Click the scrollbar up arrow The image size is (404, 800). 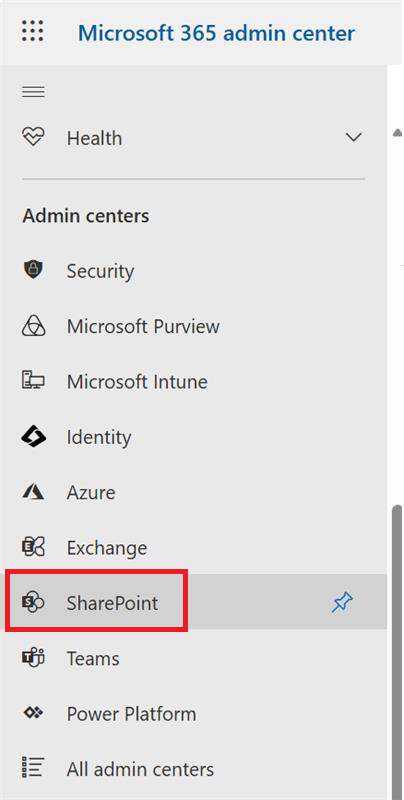point(397,133)
